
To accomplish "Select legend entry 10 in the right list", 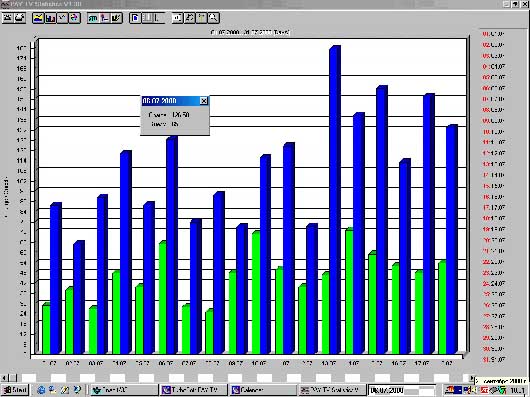I will [x=493, y=132].
